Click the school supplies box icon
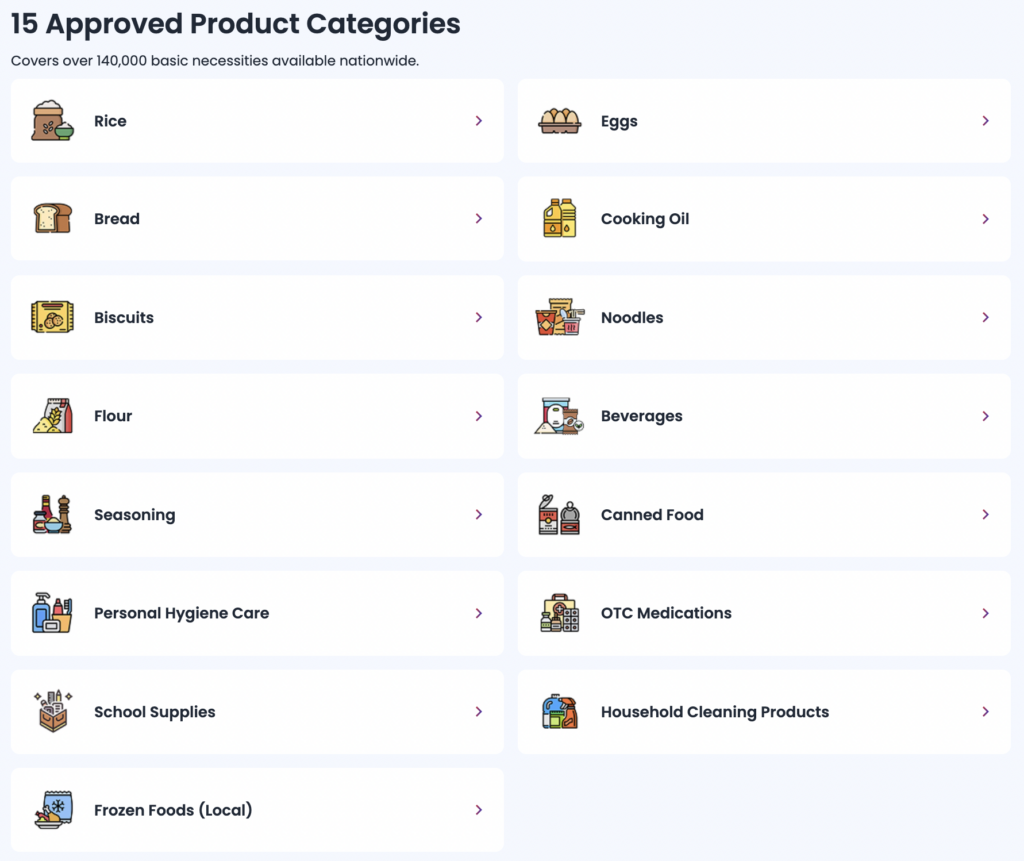 point(52,711)
